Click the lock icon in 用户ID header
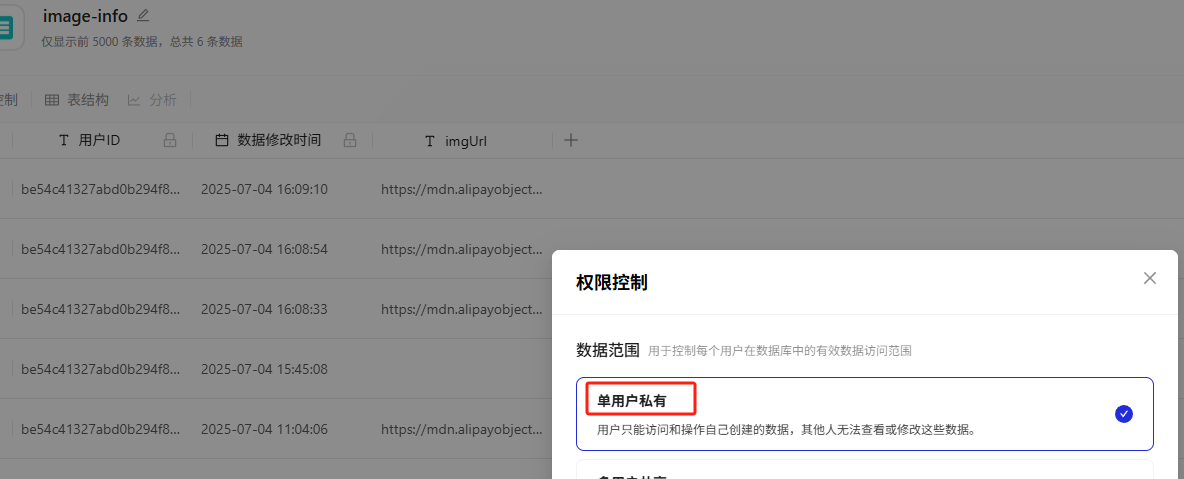The image size is (1184, 479). coord(170,140)
